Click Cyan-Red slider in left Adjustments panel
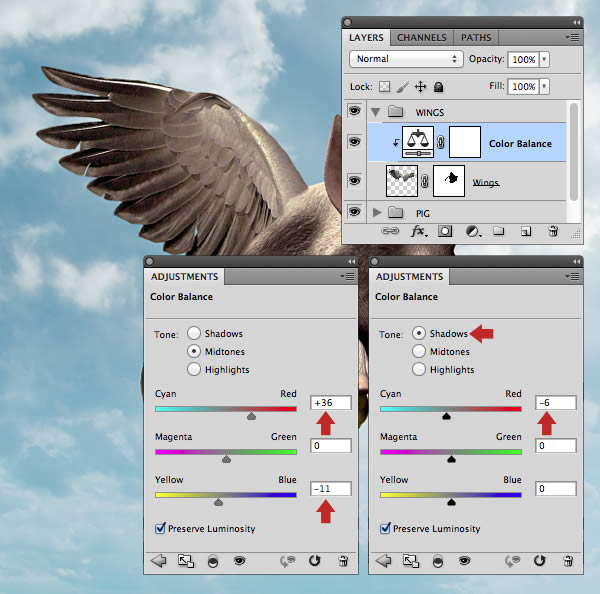 [226, 409]
